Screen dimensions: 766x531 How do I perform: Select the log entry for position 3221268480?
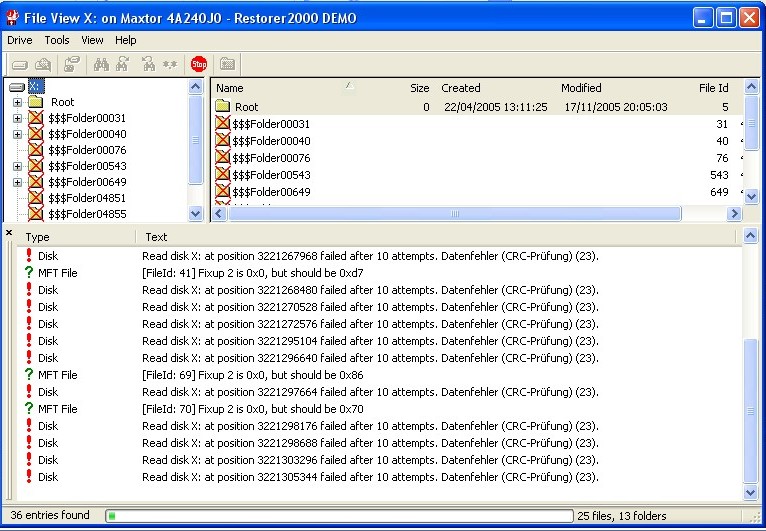(x=380, y=290)
